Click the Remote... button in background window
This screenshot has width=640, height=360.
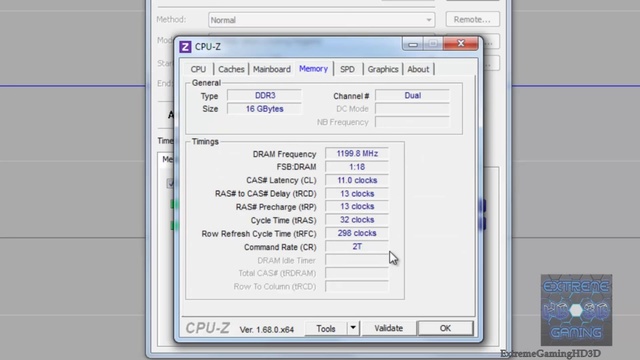(472, 19)
